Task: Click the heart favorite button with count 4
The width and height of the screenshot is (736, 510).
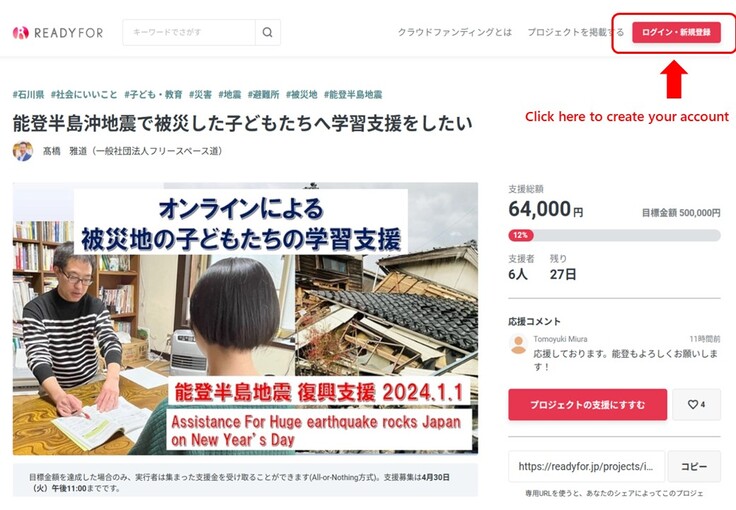Action: (696, 404)
